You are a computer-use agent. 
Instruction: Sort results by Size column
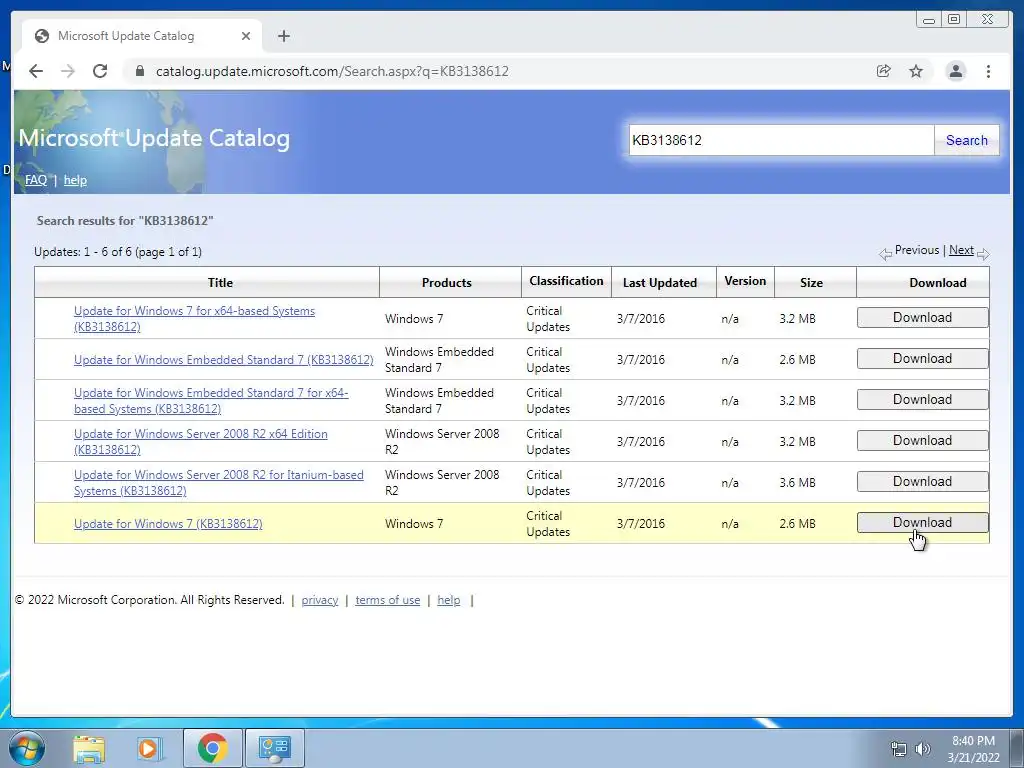[x=811, y=283]
